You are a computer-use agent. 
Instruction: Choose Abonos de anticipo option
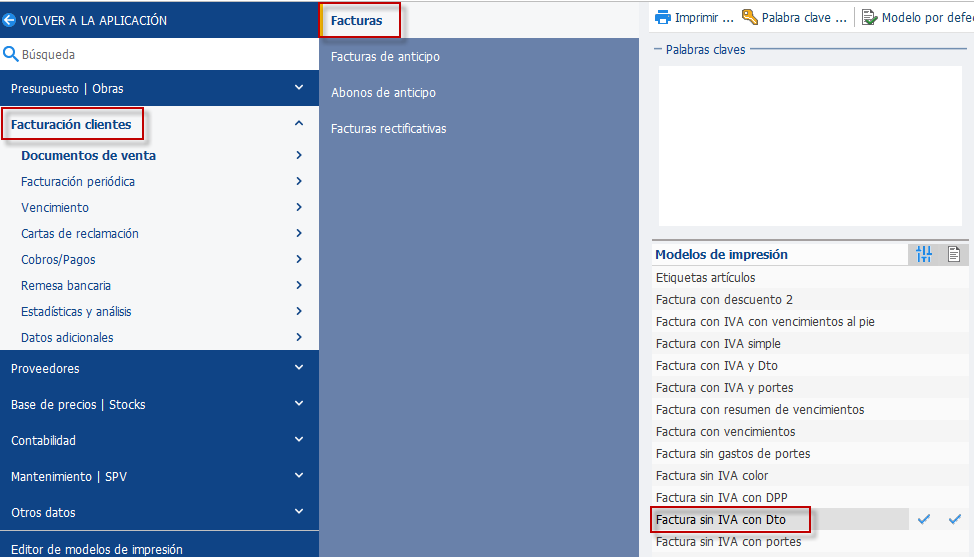click(383, 93)
